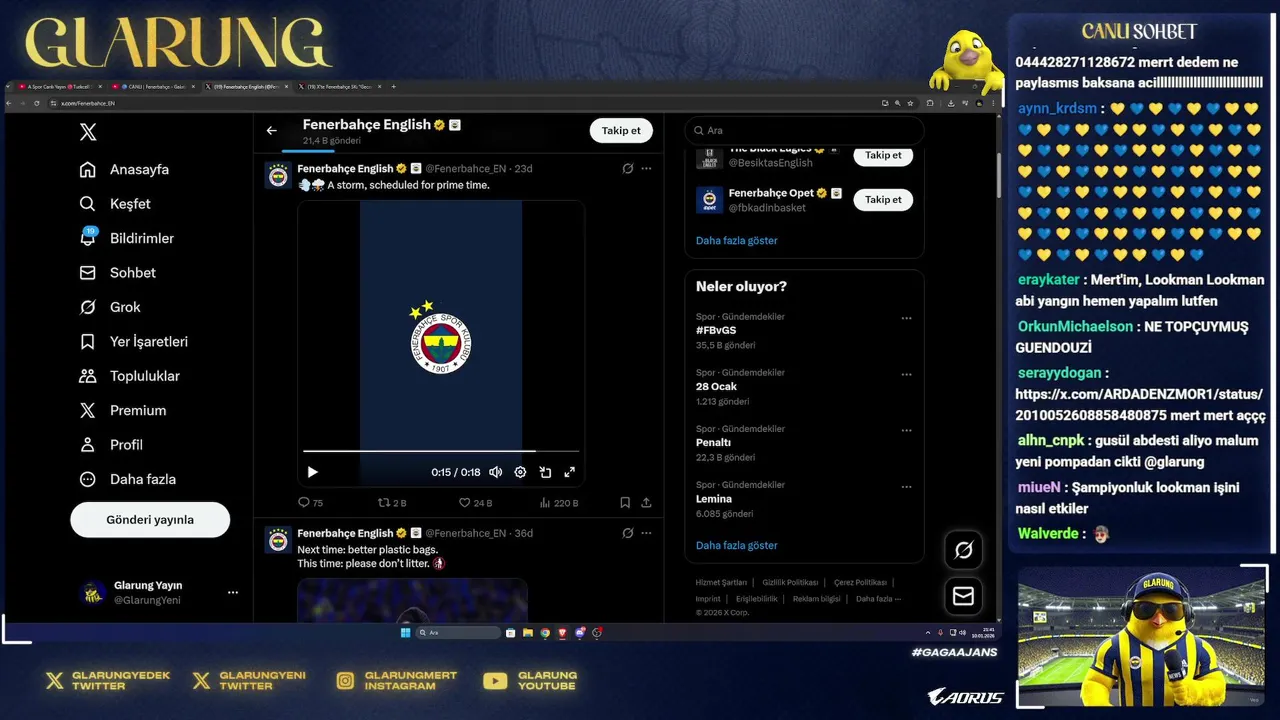The width and height of the screenshot is (1280, 720).
Task: Open File Explorer from the taskbar
Action: click(x=528, y=632)
